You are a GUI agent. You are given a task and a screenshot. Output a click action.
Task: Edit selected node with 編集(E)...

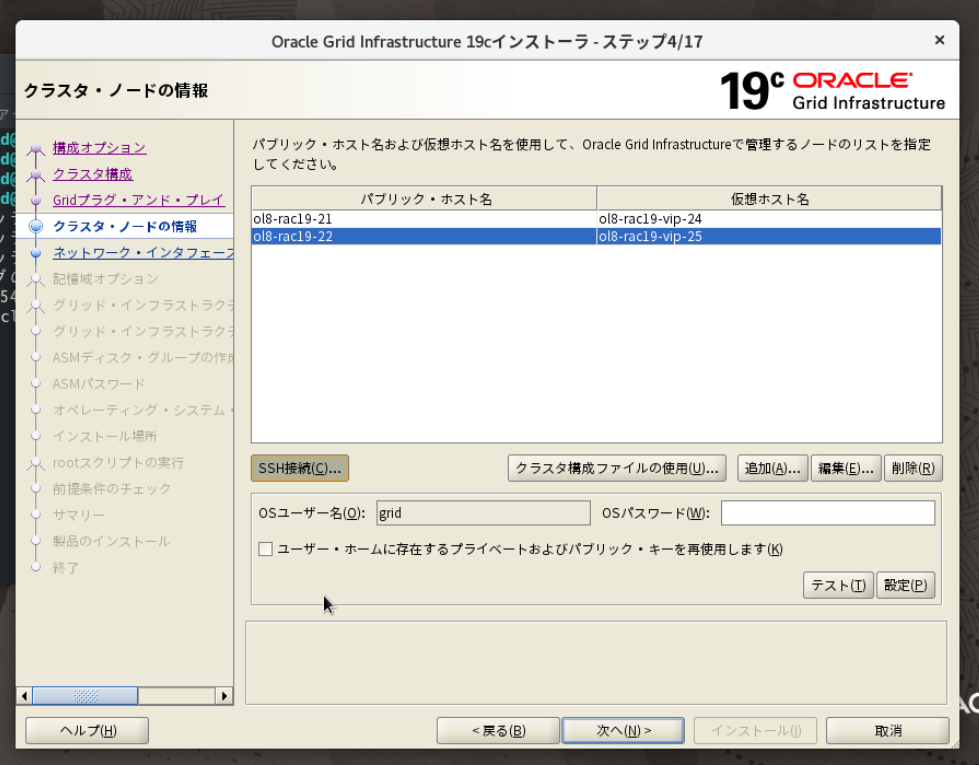(846, 468)
